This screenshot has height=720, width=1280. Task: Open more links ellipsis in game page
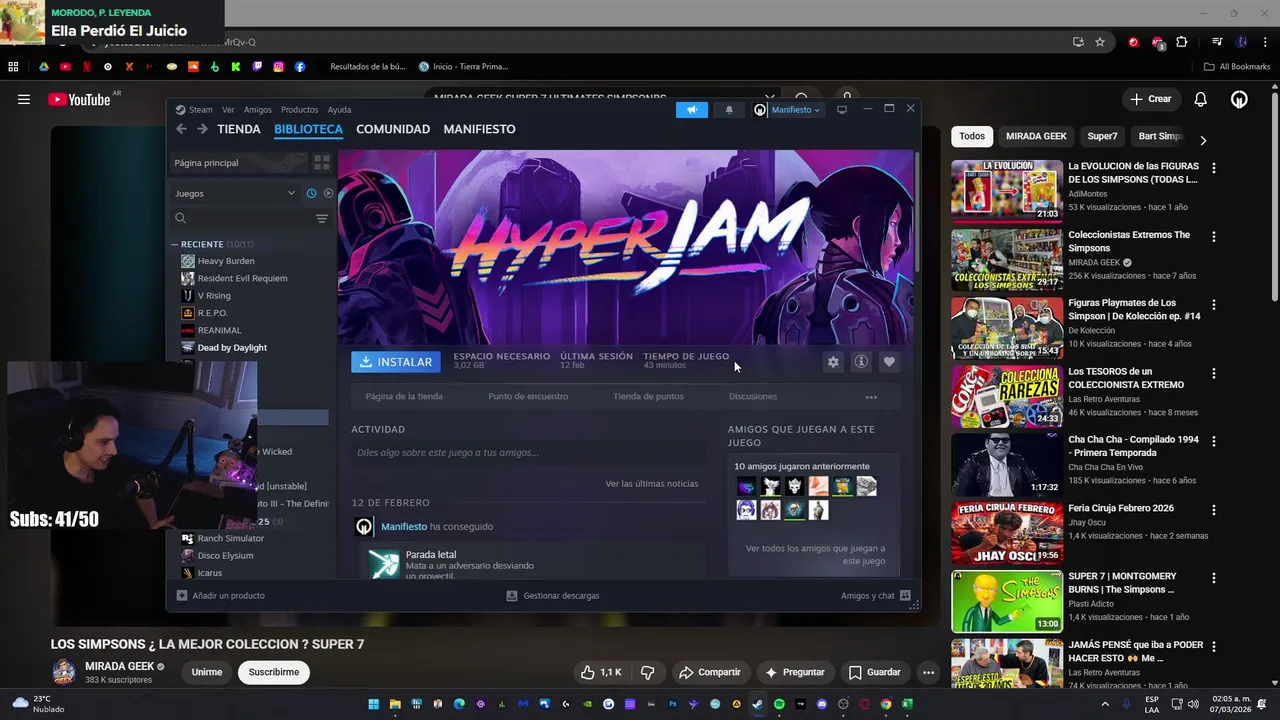(871, 397)
